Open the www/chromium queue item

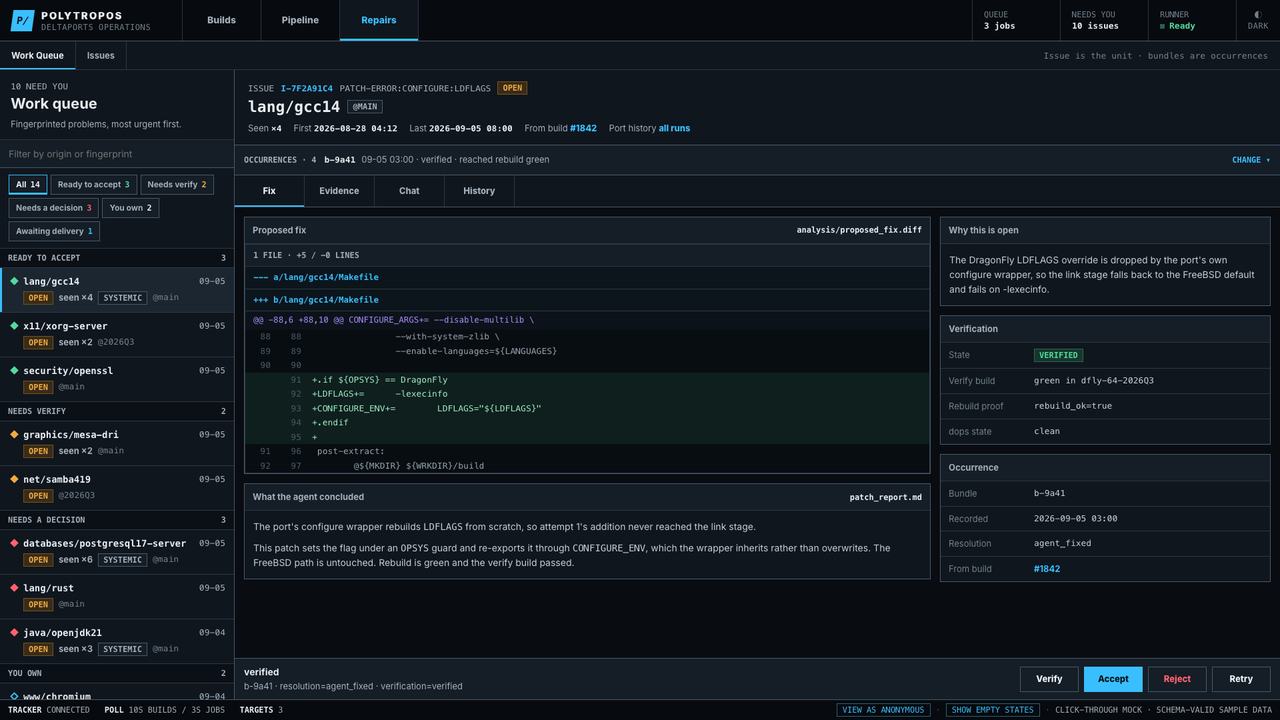pyautogui.click(x=117, y=694)
